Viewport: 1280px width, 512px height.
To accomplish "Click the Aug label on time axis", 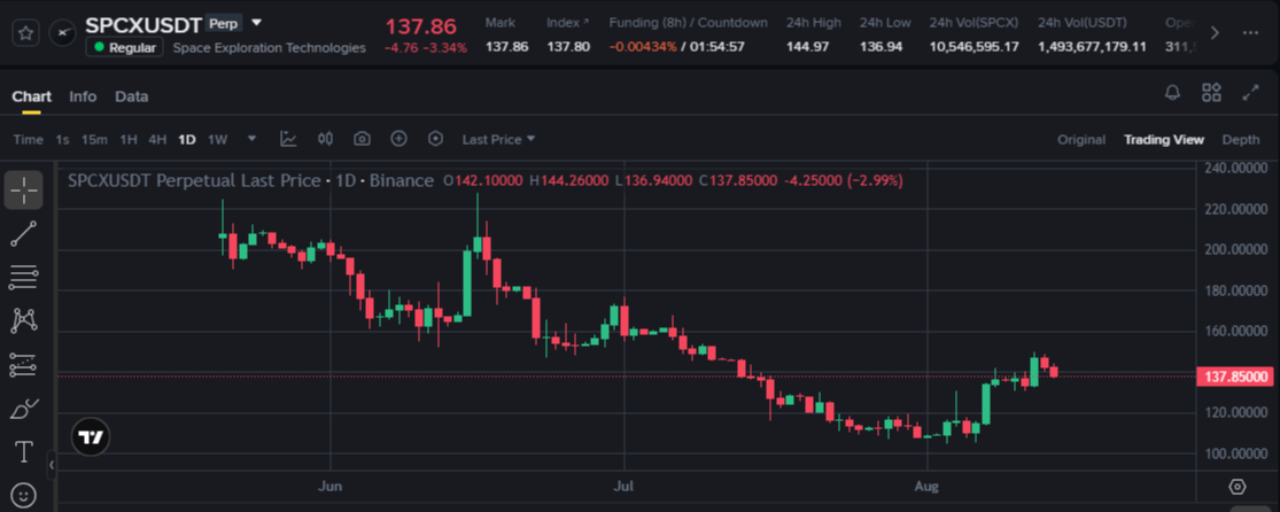I will coord(927,486).
